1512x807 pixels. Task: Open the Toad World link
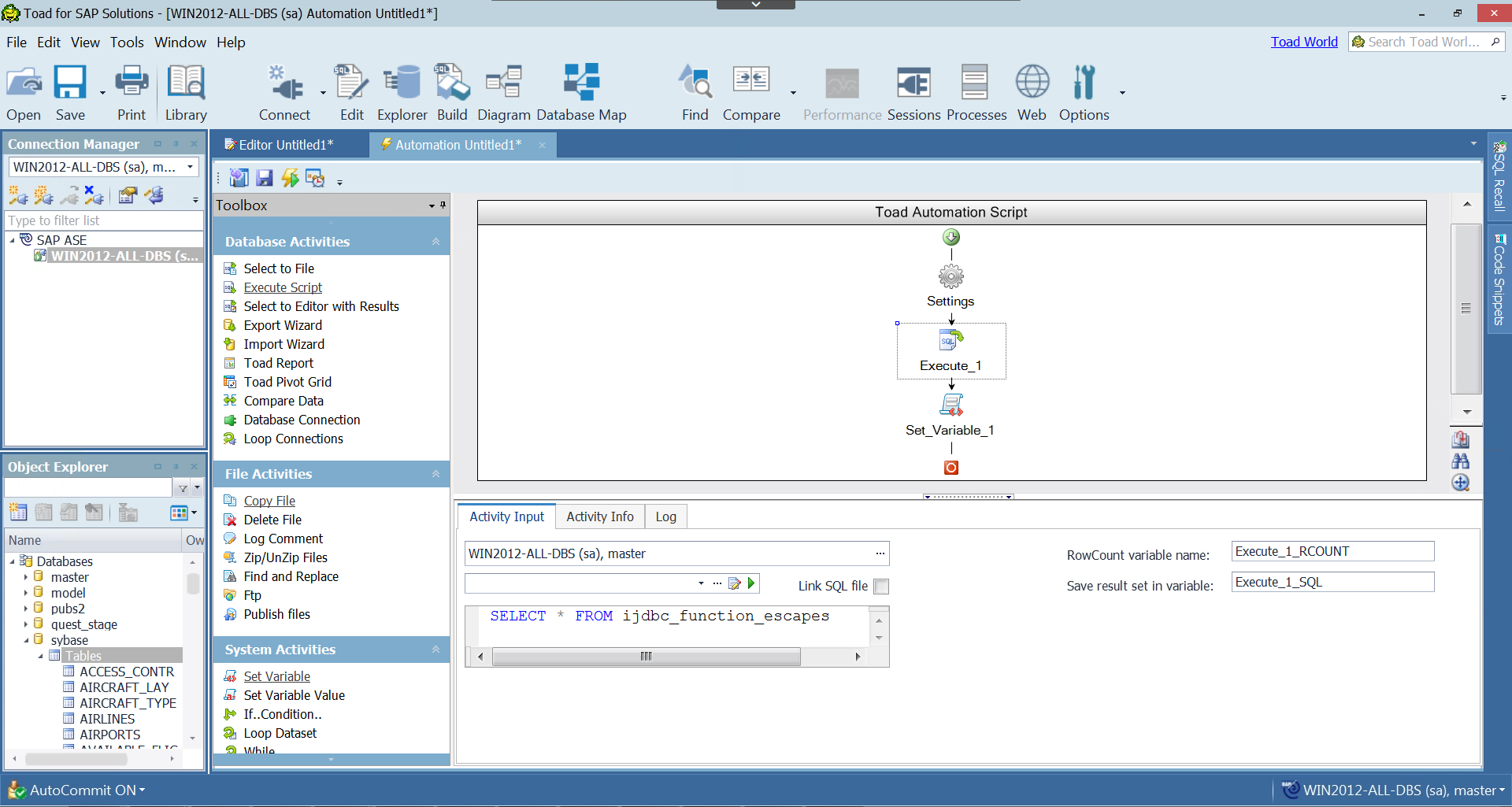[x=1303, y=42]
